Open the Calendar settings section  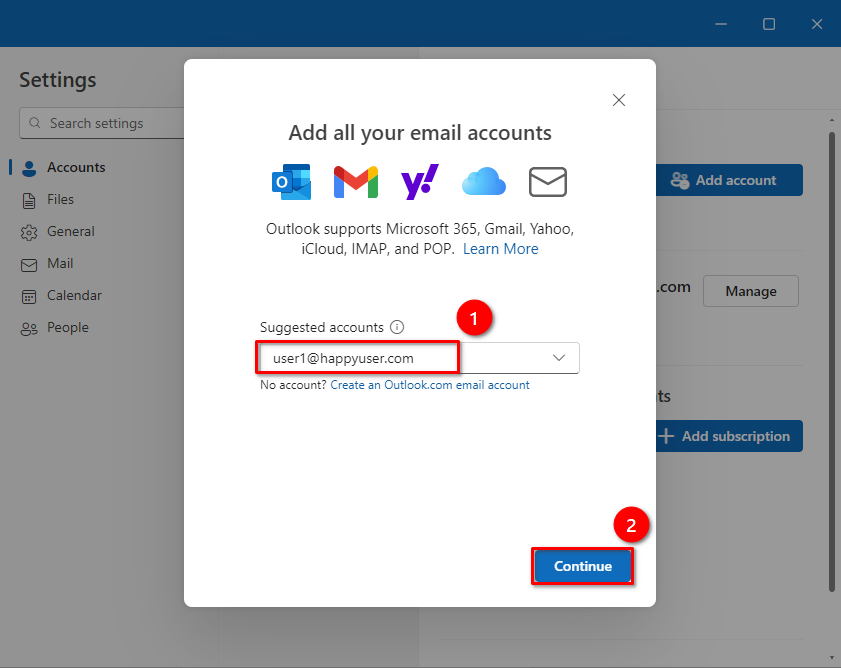click(x=74, y=296)
